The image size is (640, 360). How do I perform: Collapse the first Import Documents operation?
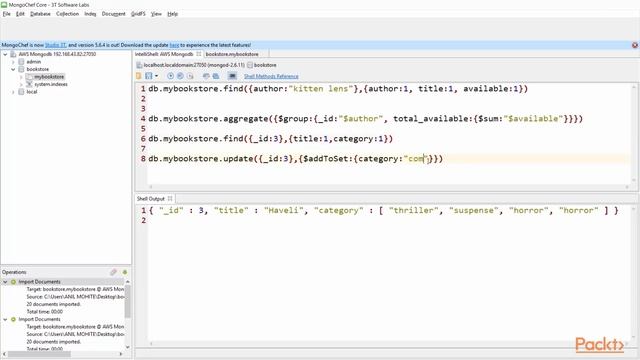coord(5,282)
